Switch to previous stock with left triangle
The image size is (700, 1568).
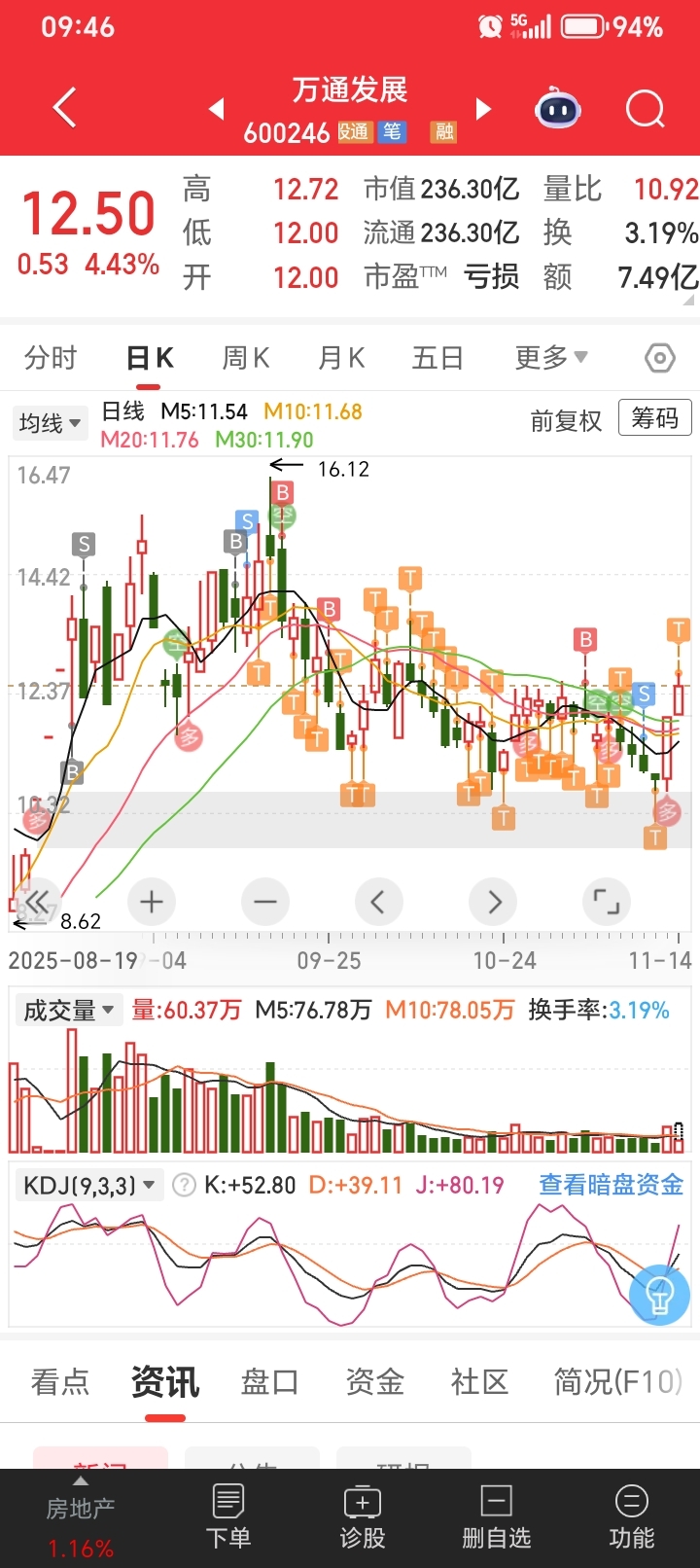click(217, 108)
